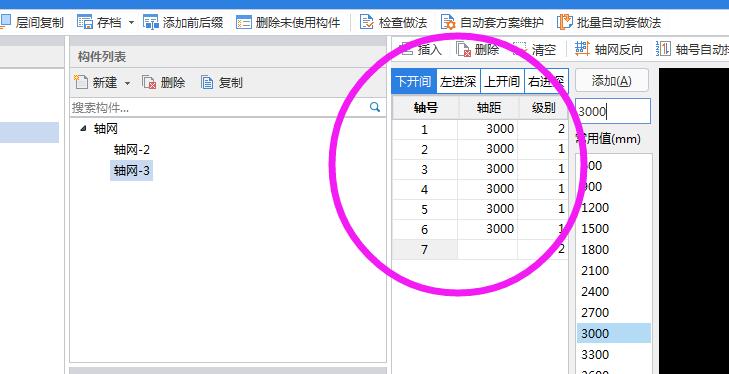The height and width of the screenshot is (374, 729).
Task: Select the 轴距 cell in row 3
Action: 488,169
